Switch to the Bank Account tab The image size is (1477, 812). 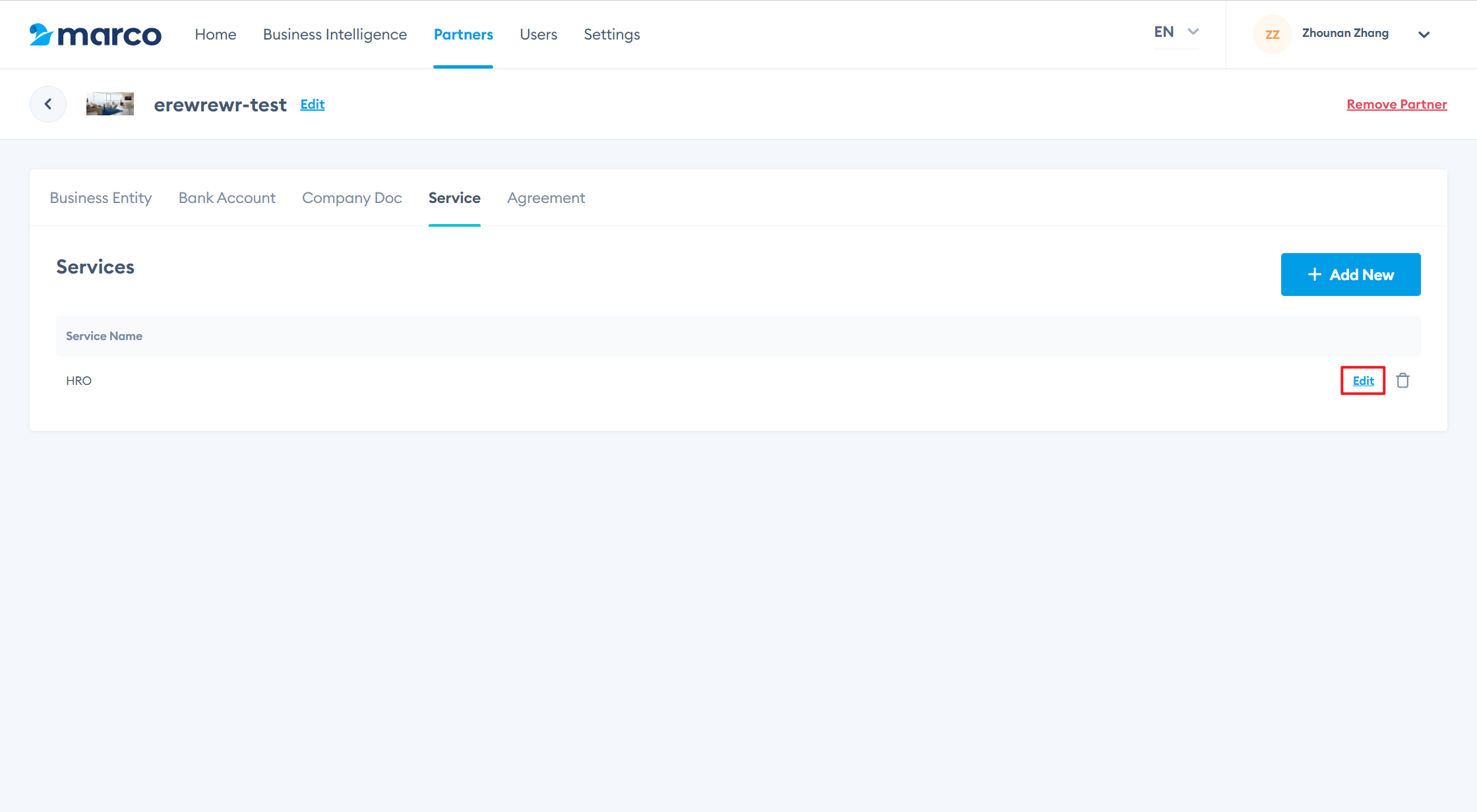click(x=227, y=198)
